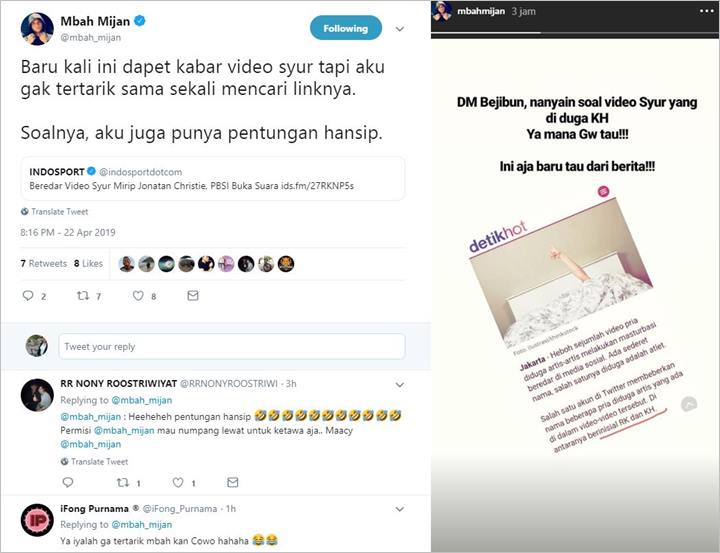
Task: Retweet RR NONY ROOSTRIWIYAT's reply
Action: pos(123,482)
